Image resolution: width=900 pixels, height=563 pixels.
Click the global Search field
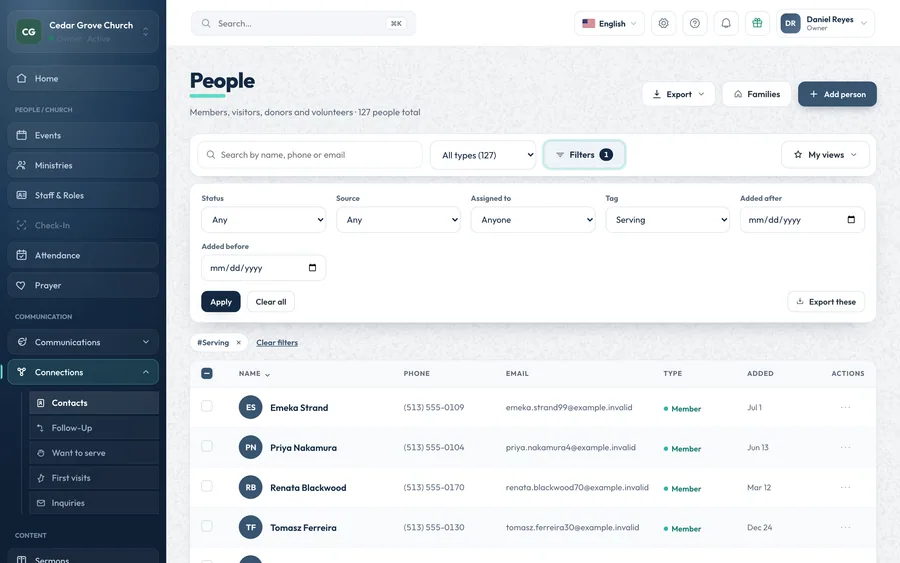303,24
